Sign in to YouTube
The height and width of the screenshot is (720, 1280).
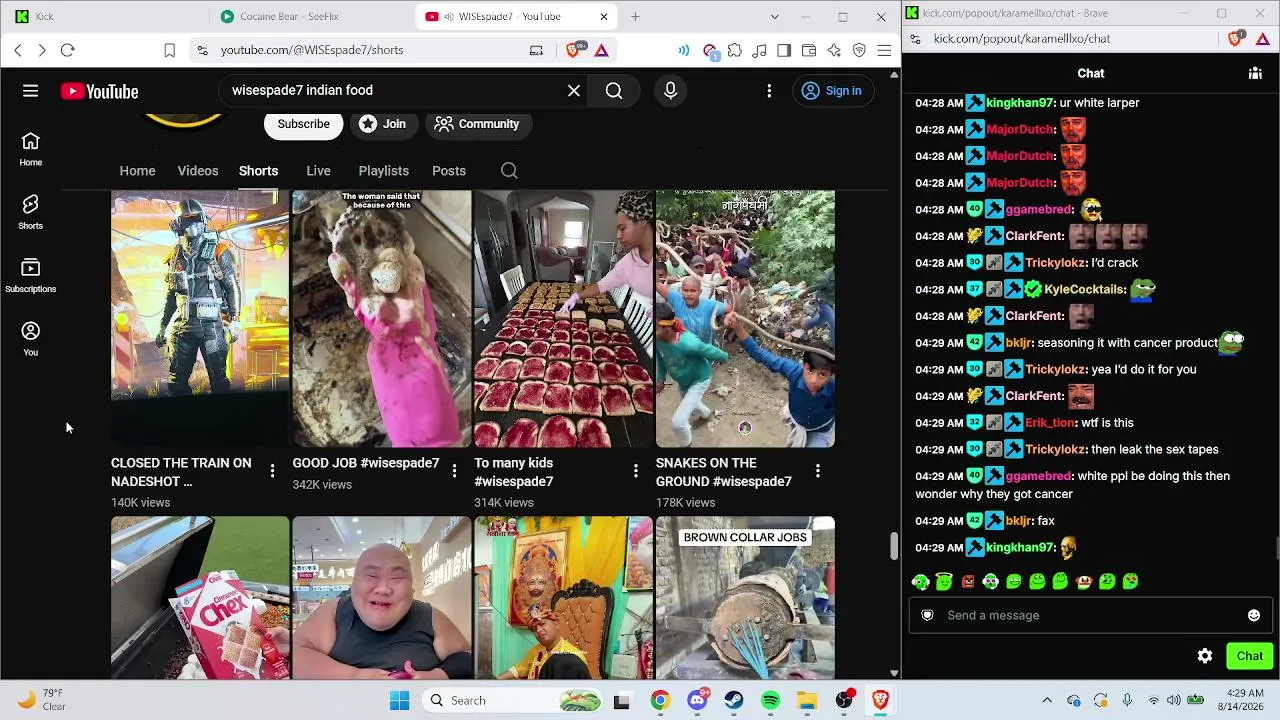[x=832, y=91]
